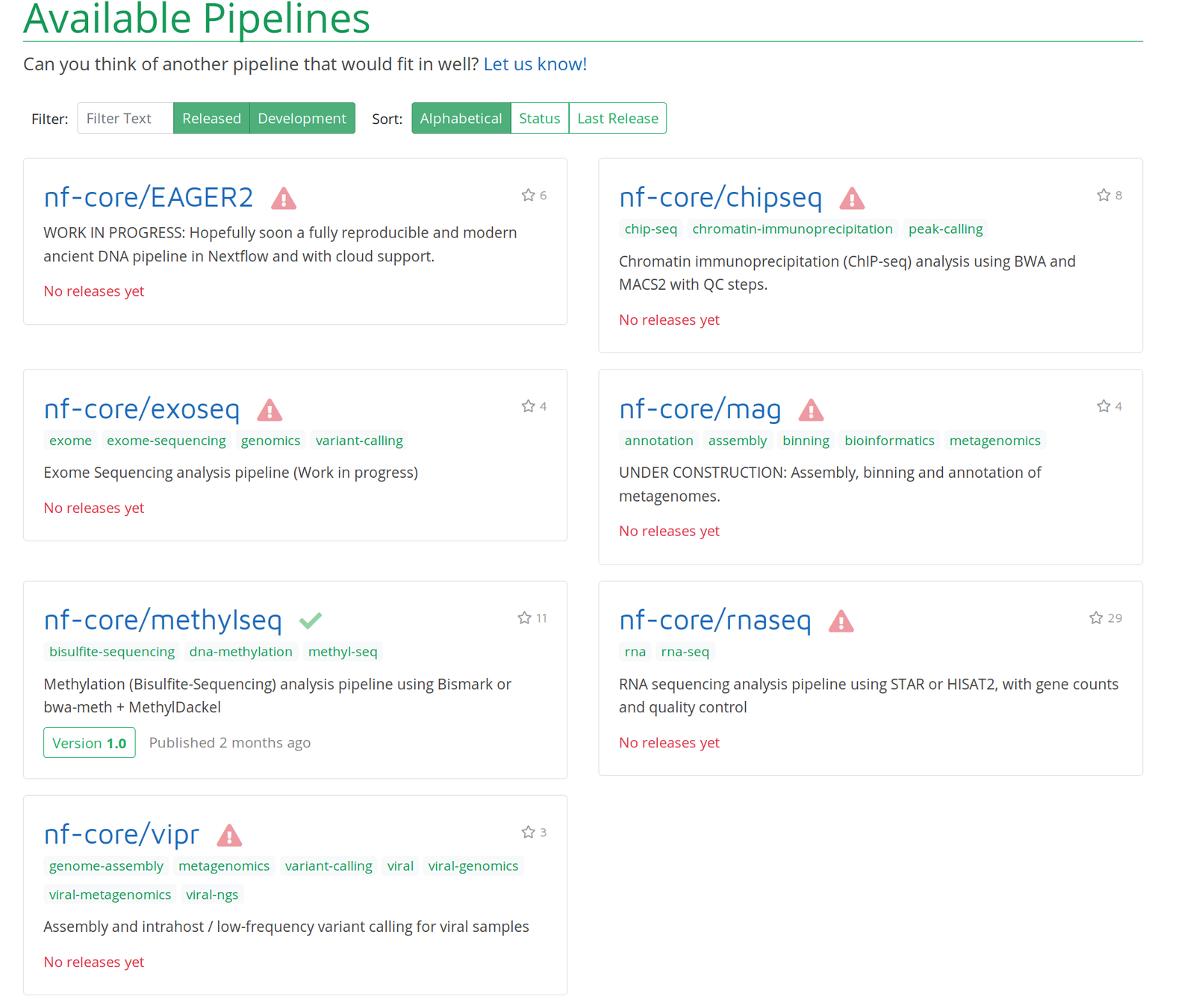
Task: Click the rna-seq tag
Action: pyautogui.click(x=685, y=652)
